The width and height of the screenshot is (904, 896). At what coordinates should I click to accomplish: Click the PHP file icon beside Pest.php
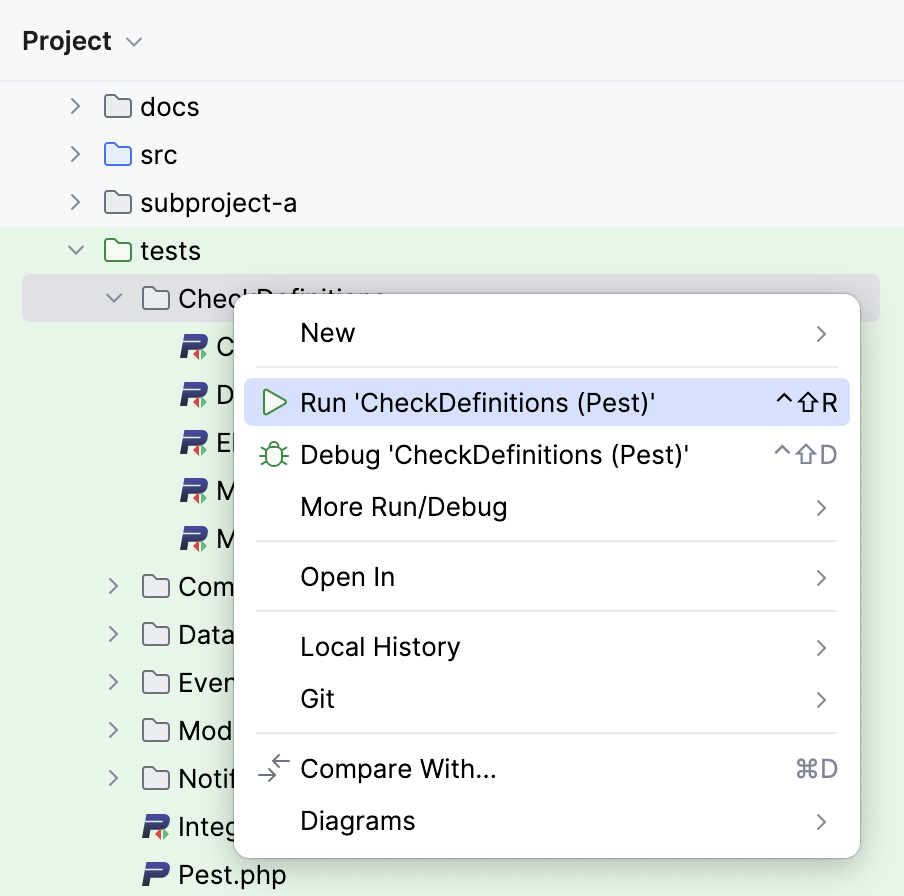tap(155, 874)
